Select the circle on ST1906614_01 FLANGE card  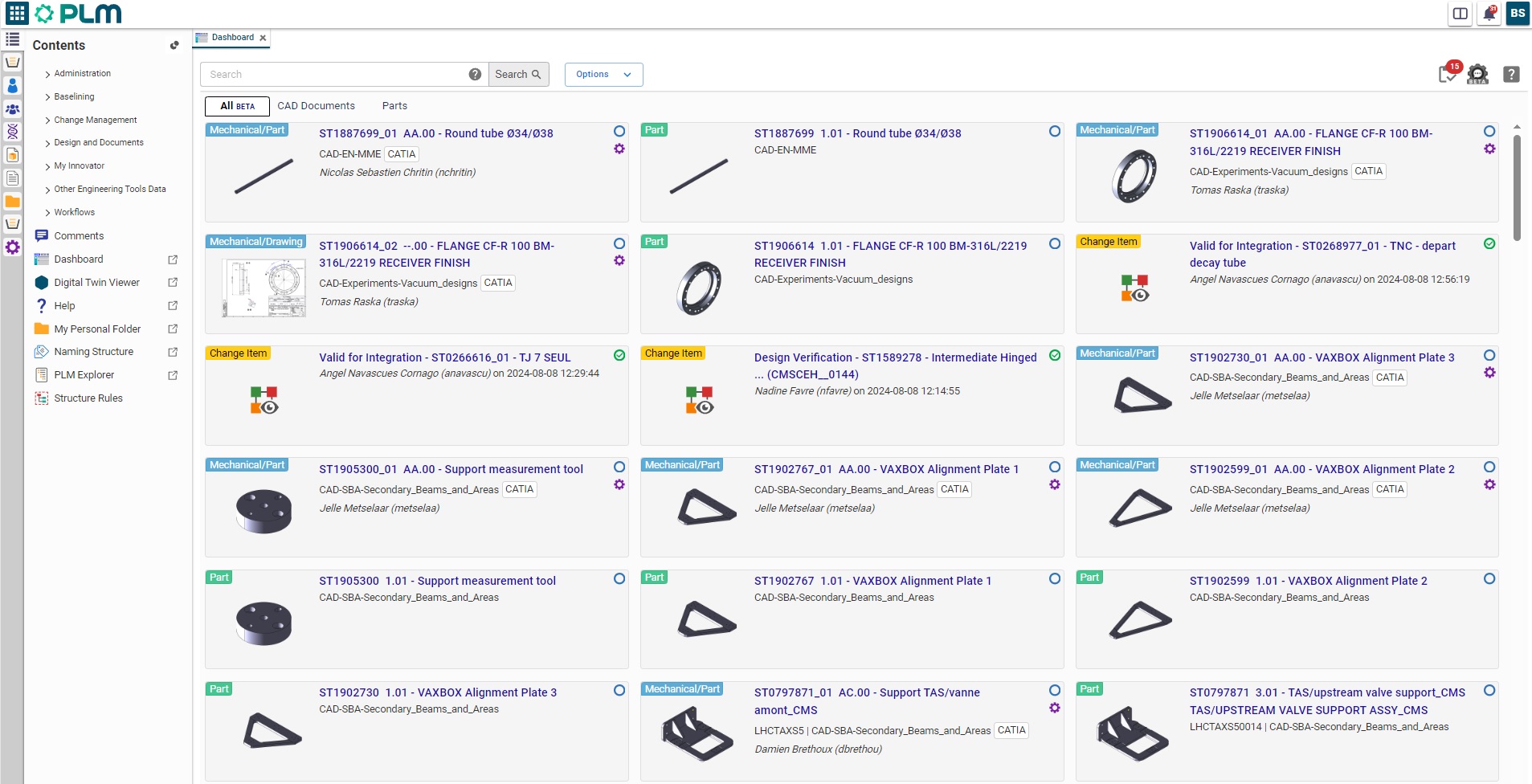(1489, 131)
